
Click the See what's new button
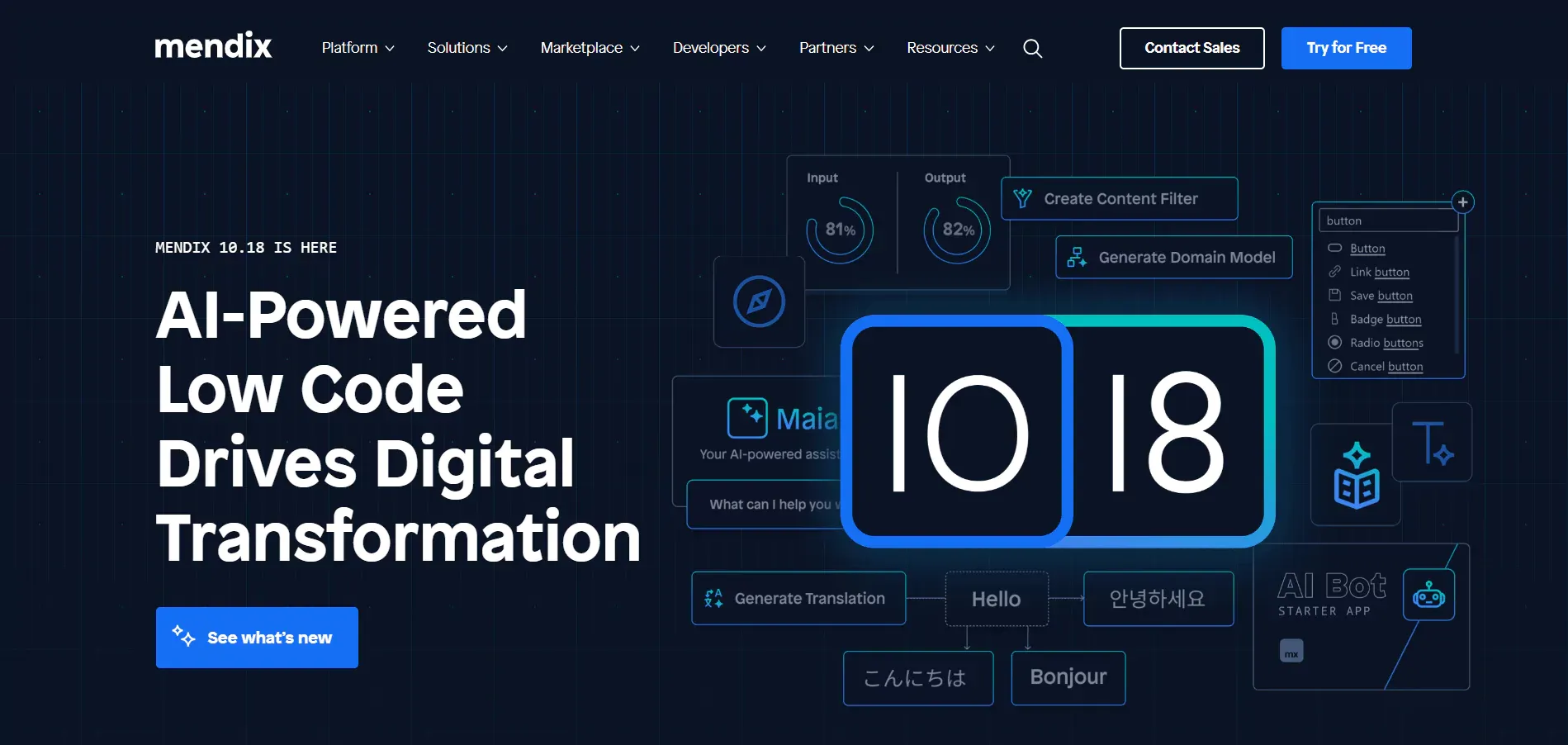click(257, 637)
